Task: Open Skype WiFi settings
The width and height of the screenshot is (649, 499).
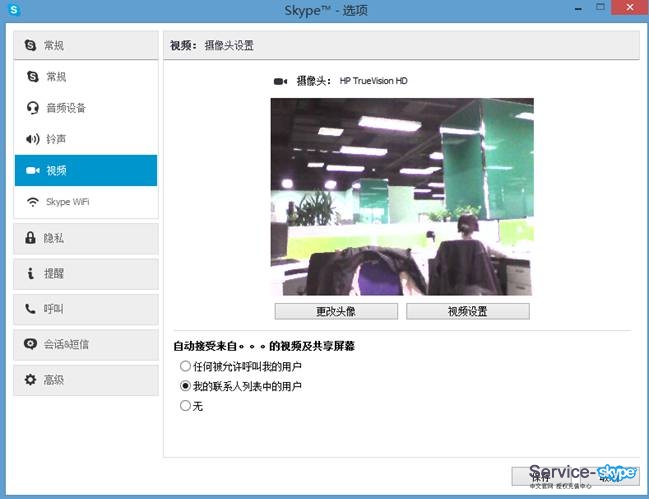Action: tap(86, 202)
